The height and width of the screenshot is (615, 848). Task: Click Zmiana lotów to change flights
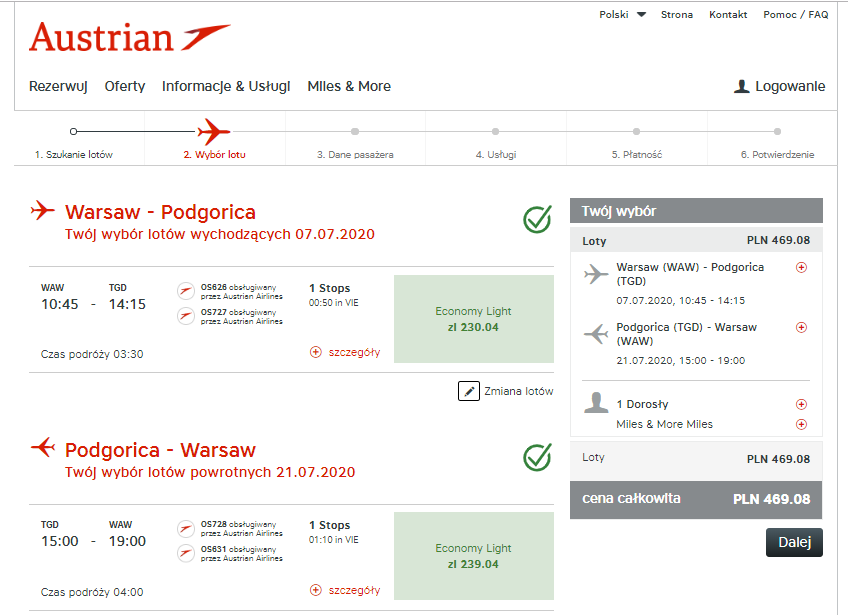coord(519,391)
